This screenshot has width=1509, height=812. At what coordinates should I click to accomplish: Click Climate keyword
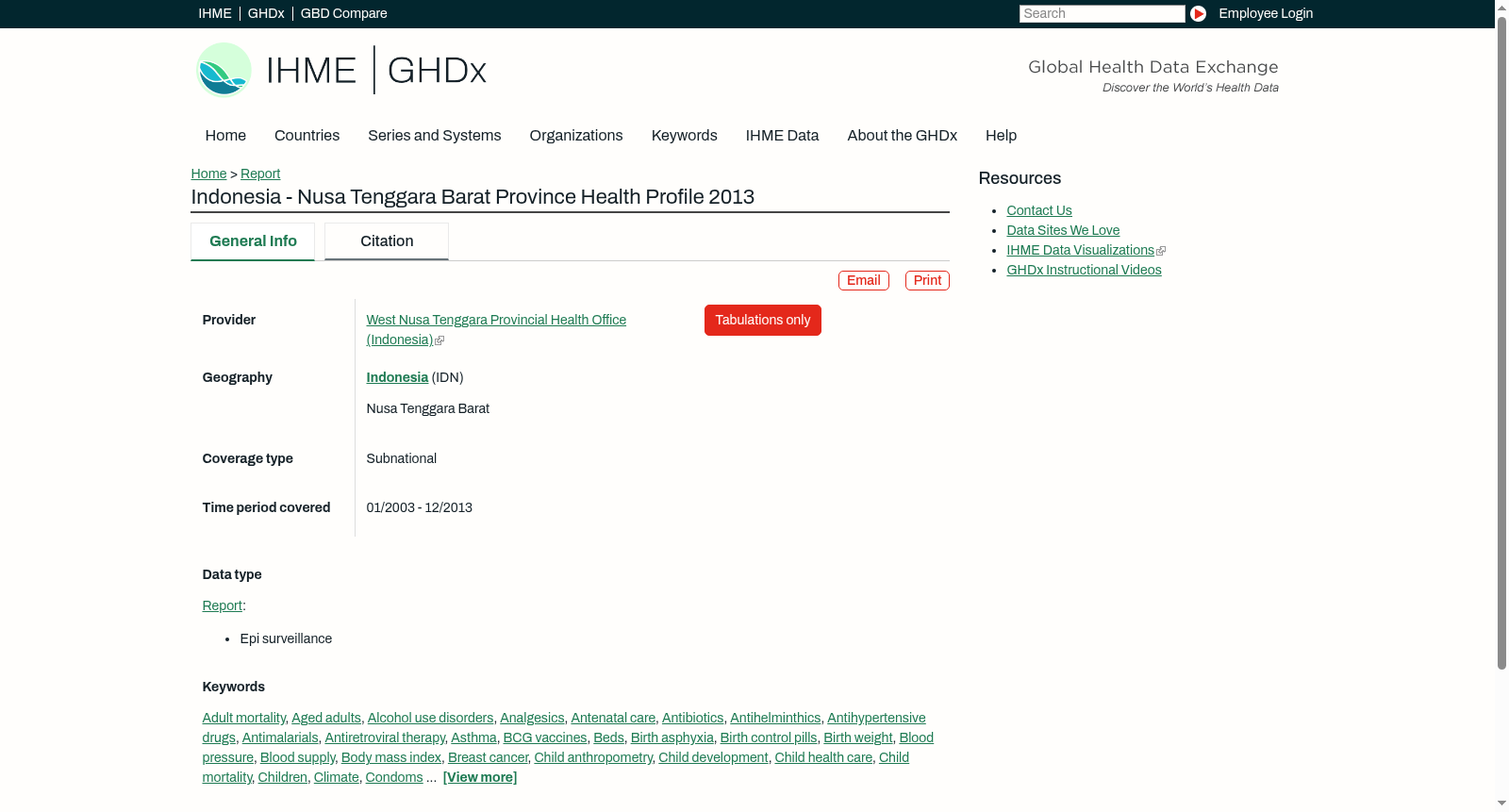pos(337,777)
